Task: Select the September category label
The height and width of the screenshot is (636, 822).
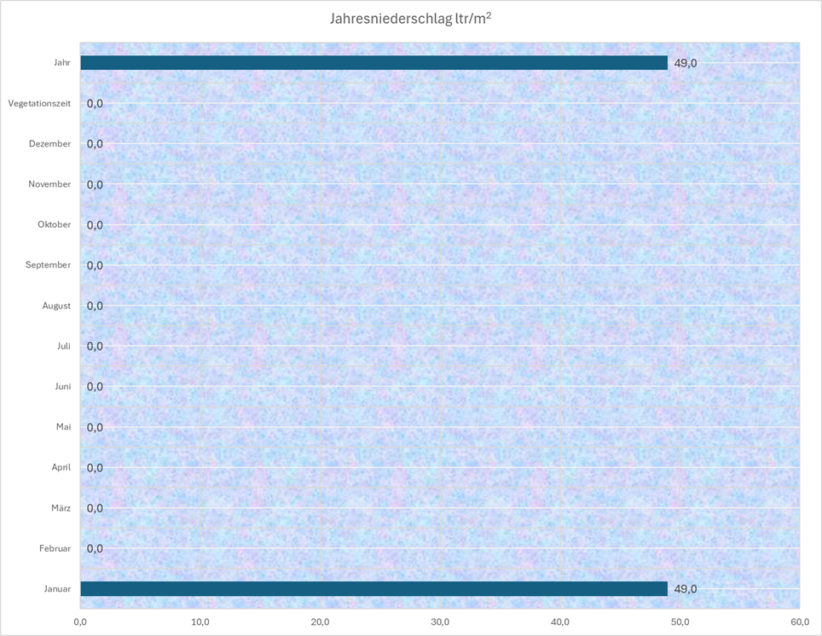Action: tap(48, 265)
